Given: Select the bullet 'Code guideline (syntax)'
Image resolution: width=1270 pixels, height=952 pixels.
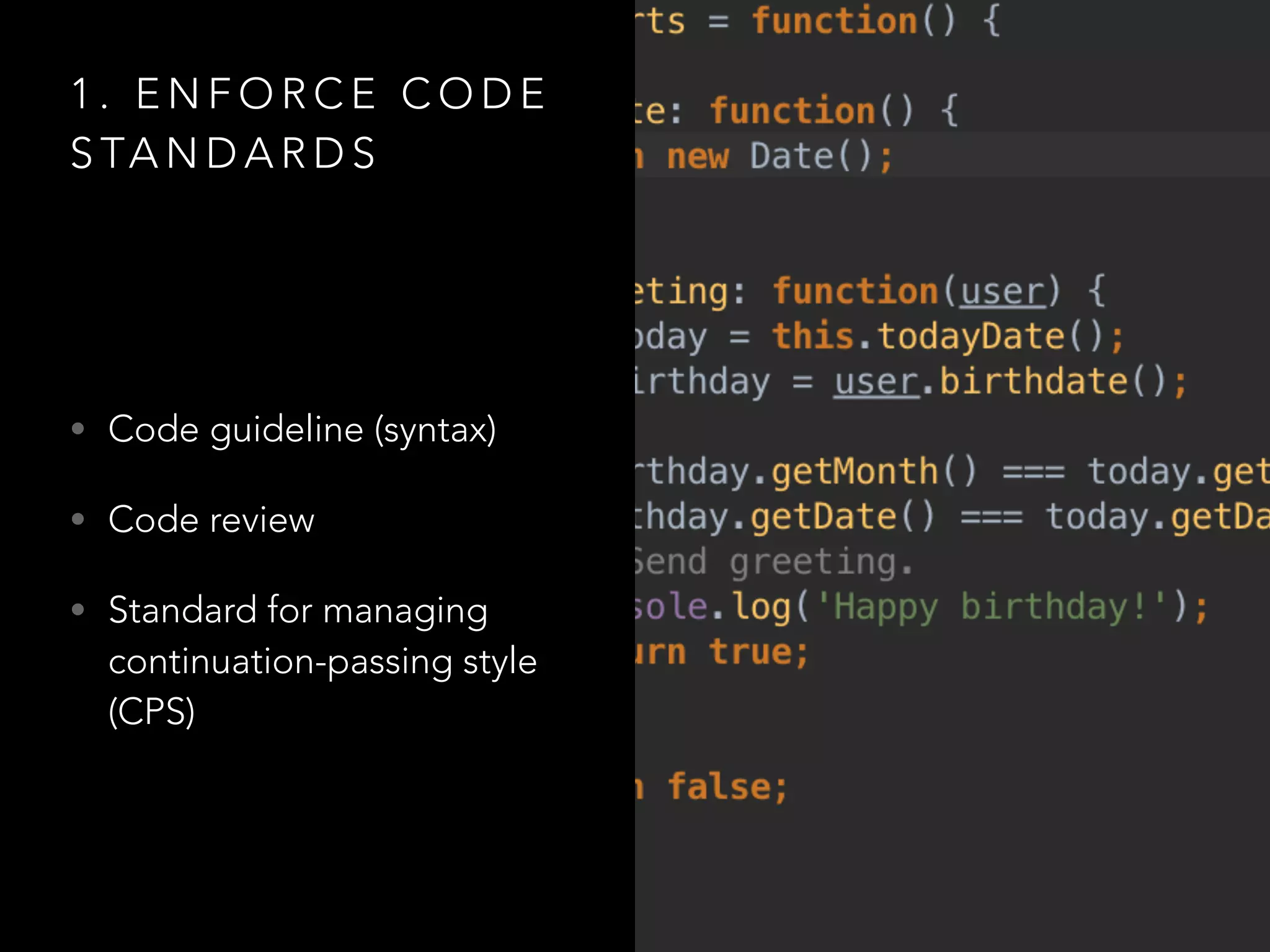Looking at the screenshot, I should 302,429.
